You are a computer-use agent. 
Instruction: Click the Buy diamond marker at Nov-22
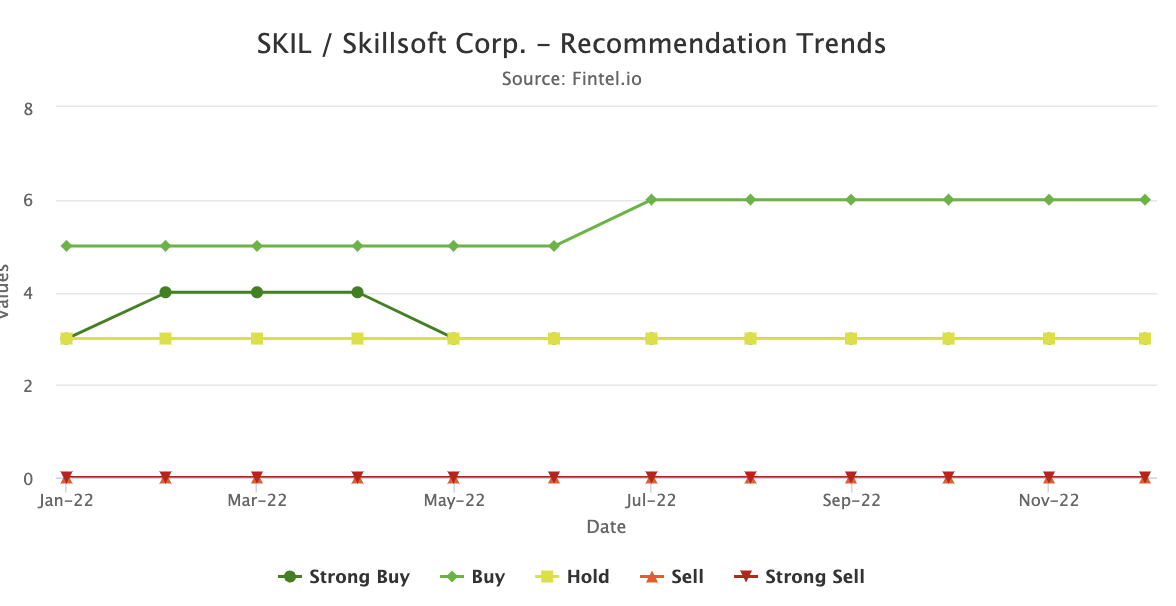point(1049,200)
